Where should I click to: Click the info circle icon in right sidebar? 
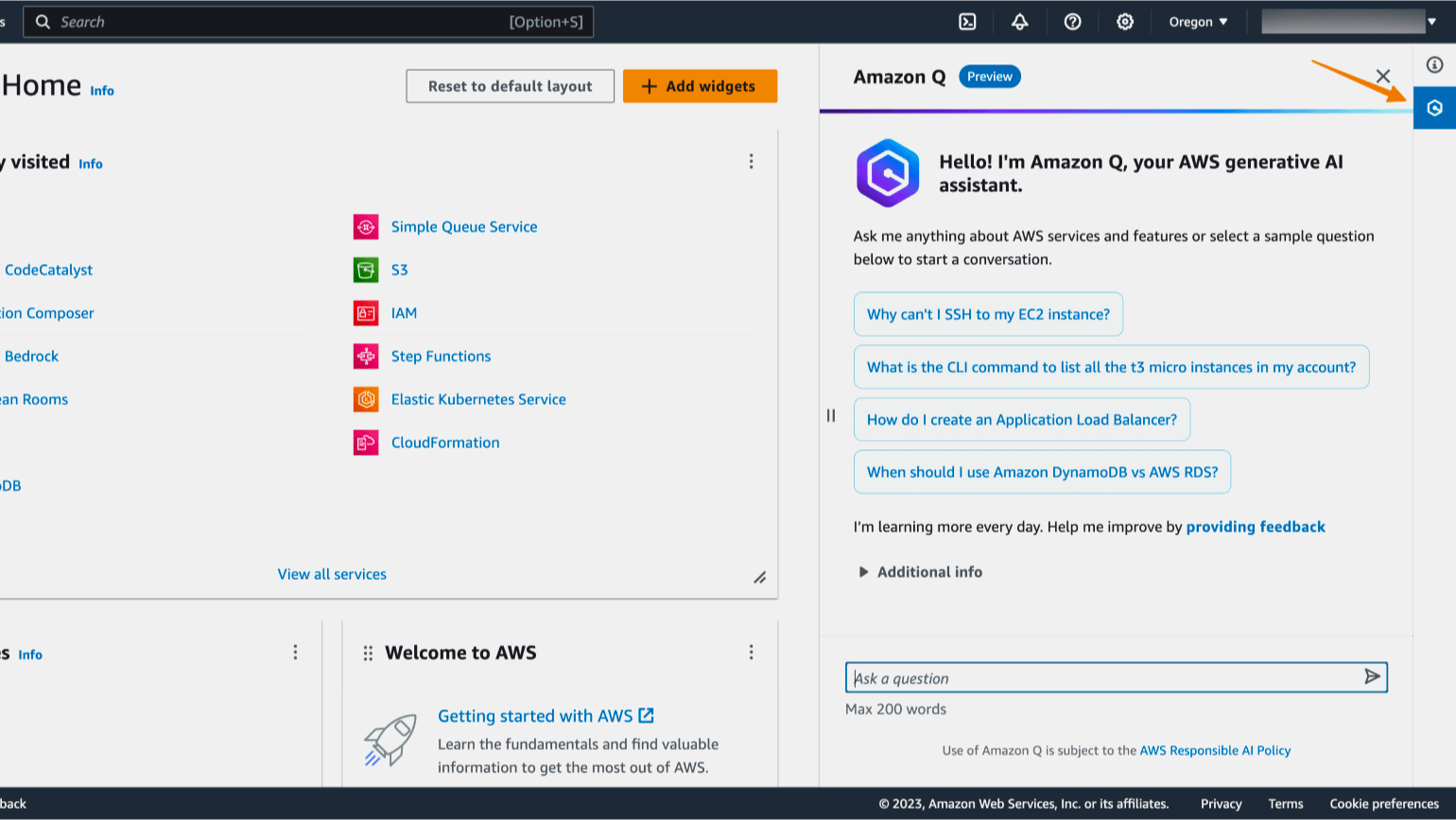pos(1434,64)
